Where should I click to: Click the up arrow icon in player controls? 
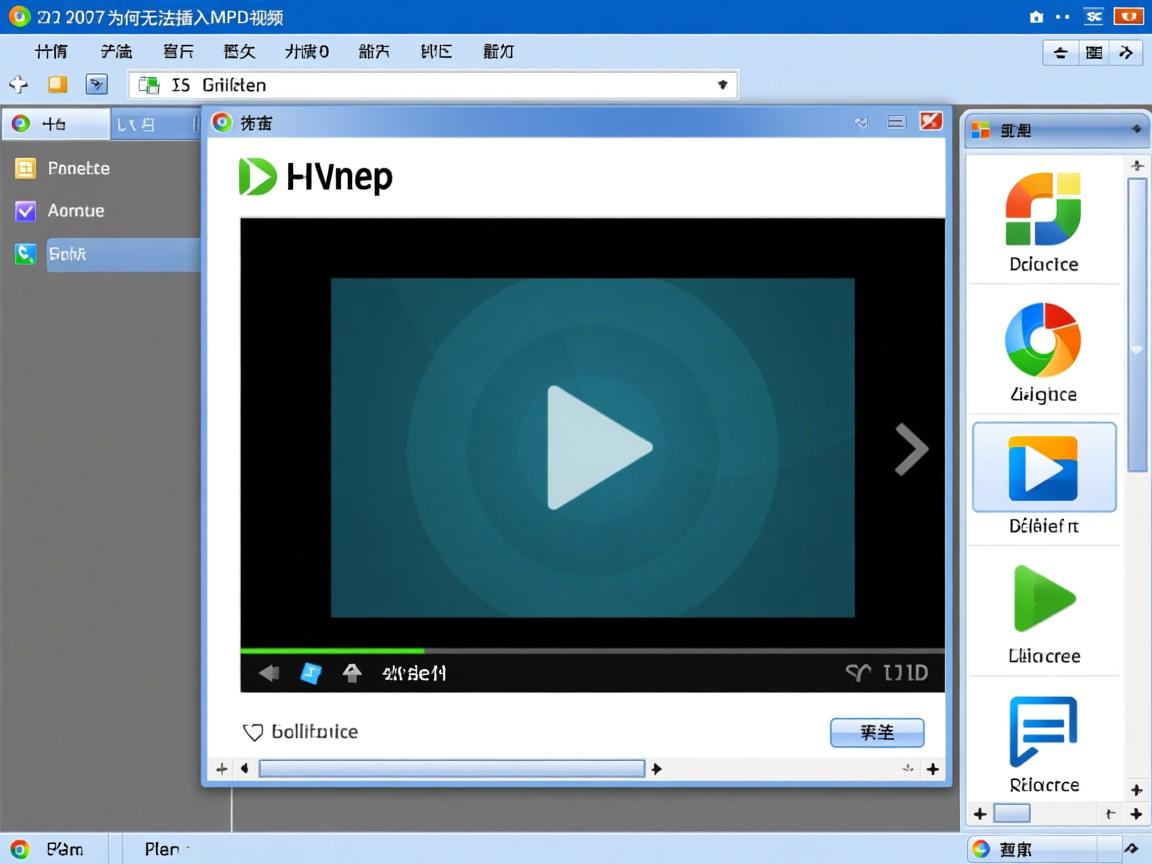pos(351,673)
